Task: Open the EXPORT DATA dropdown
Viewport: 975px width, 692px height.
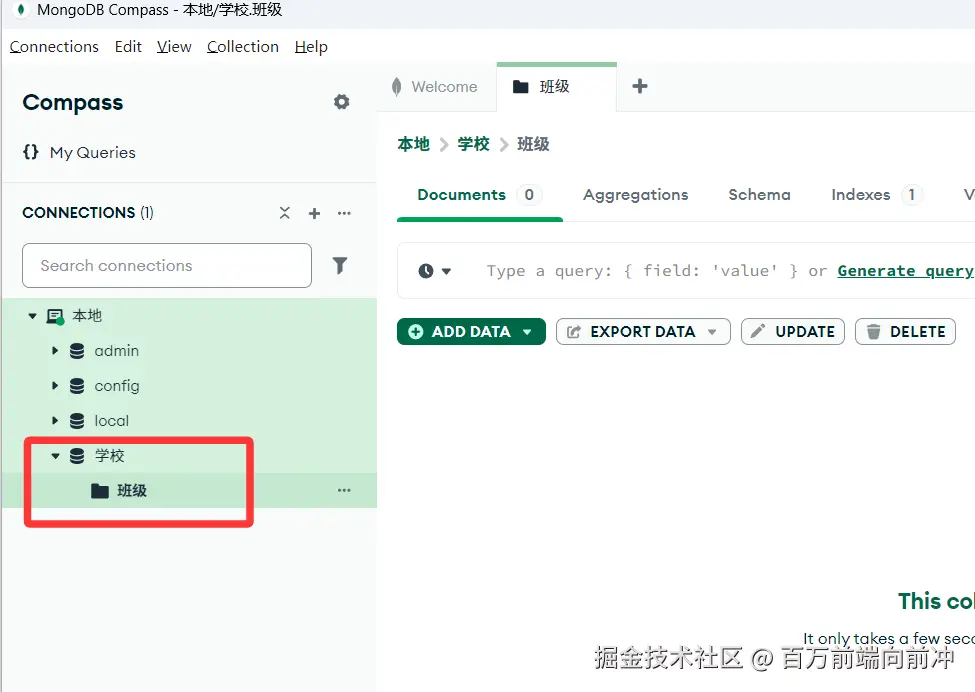Action: point(642,331)
